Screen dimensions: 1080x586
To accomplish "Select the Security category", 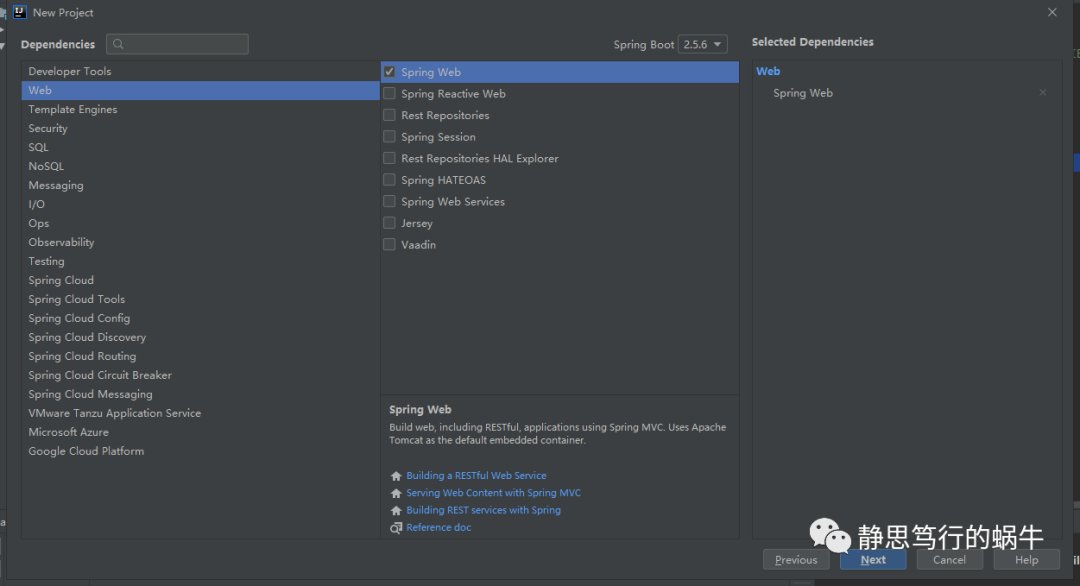I will click(200, 128).
